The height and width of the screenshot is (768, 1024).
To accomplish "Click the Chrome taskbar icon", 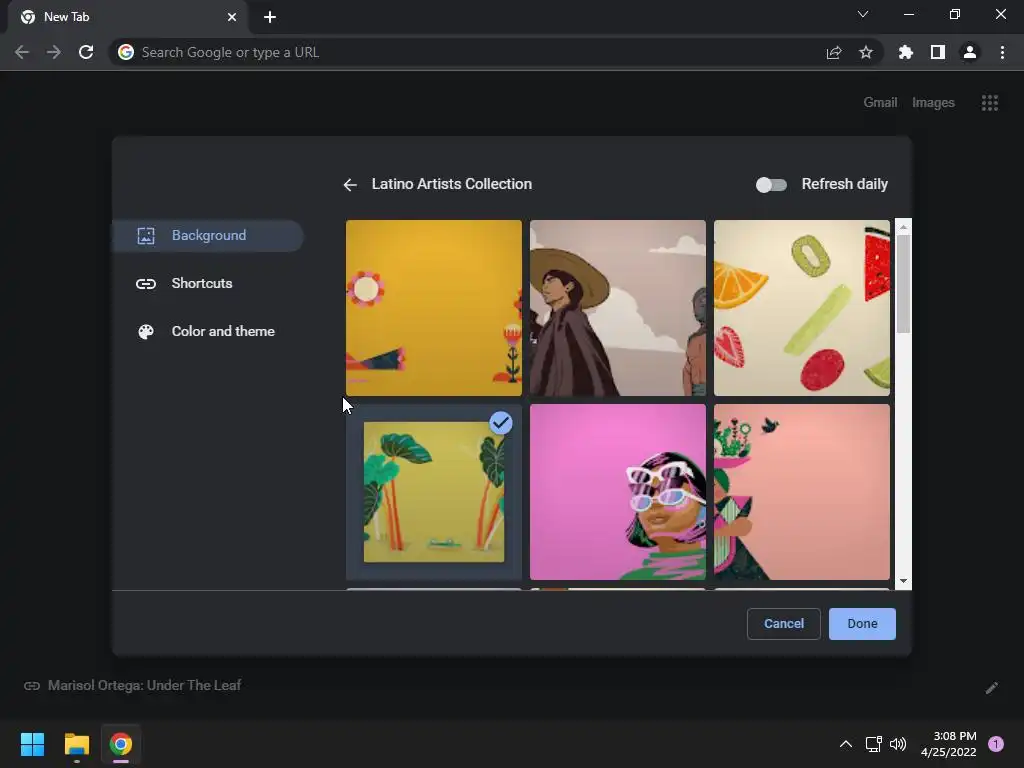I will pos(121,744).
